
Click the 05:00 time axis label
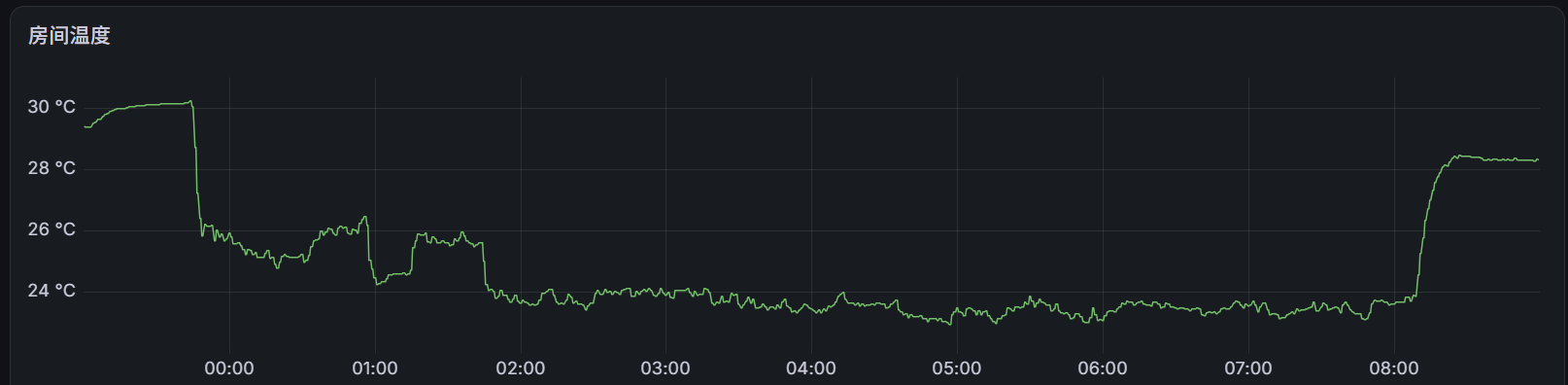pos(957,368)
